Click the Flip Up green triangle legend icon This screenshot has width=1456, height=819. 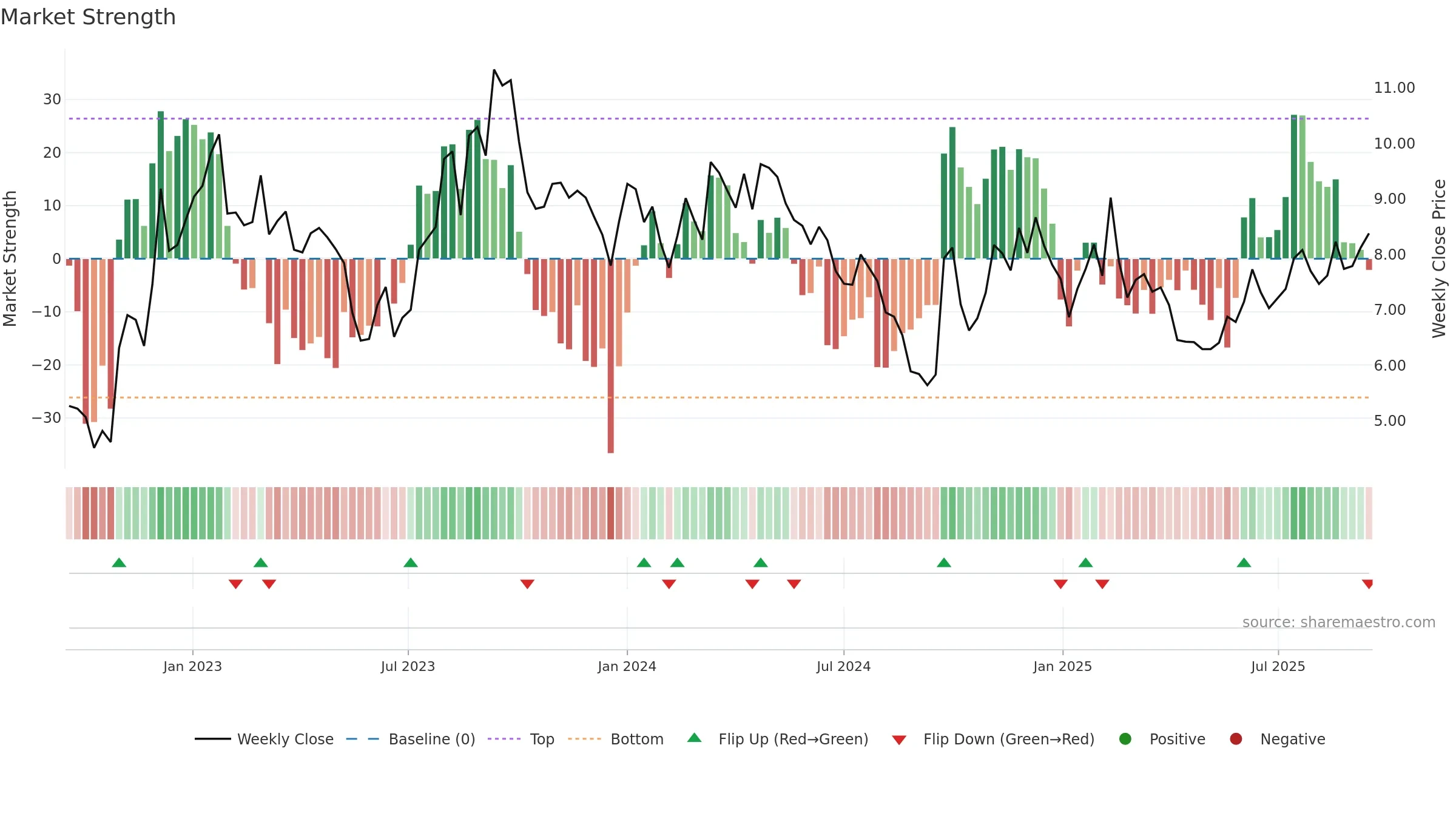pos(695,738)
